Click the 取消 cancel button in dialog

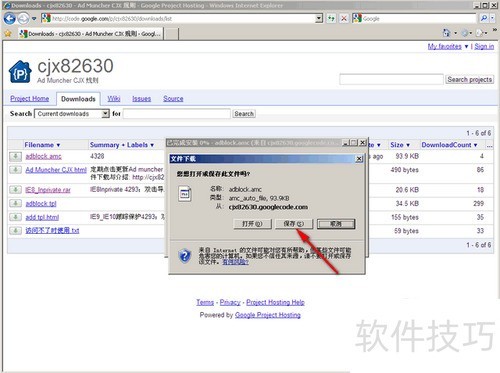(336, 224)
